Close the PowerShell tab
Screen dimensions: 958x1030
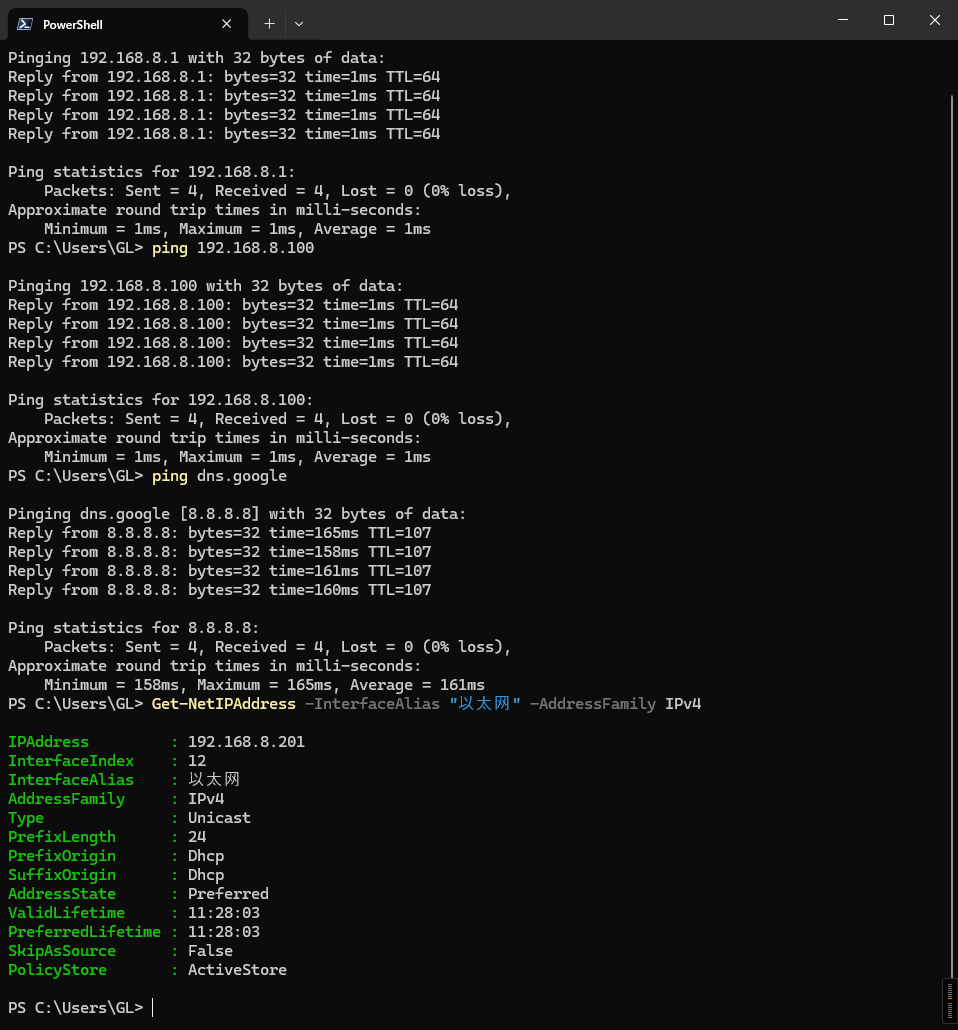click(226, 24)
